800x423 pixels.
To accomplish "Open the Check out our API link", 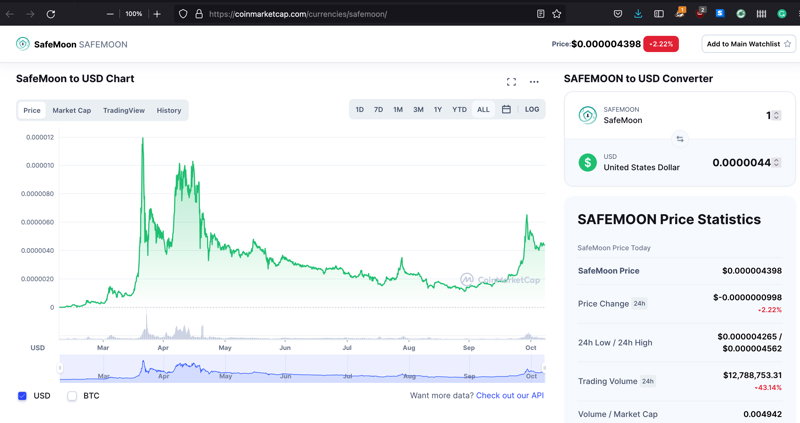I will (510, 395).
